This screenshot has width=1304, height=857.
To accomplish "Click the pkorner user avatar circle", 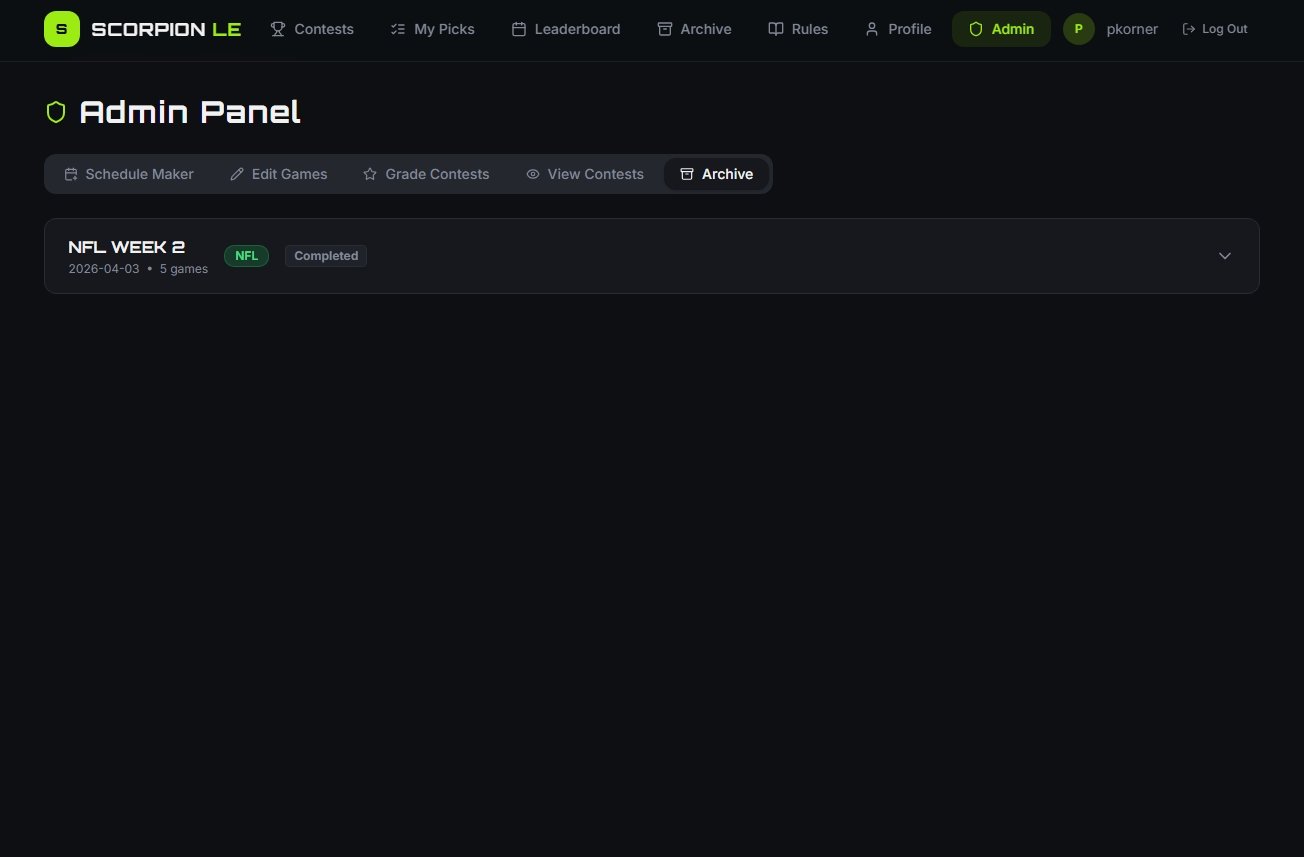I will tap(1078, 29).
